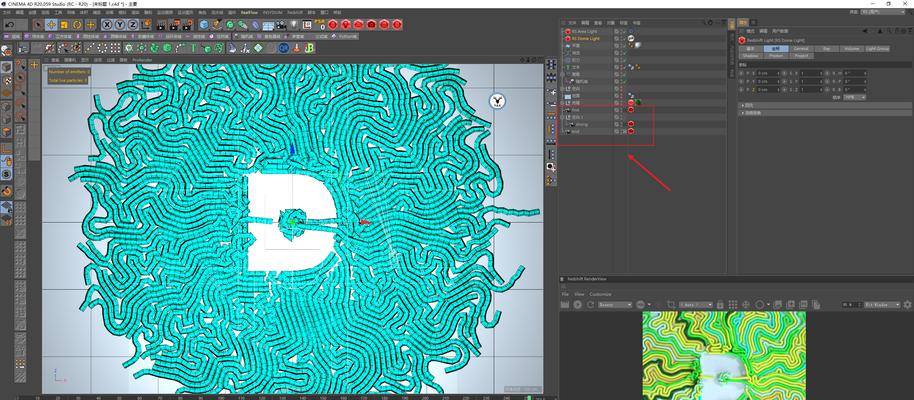Screen dimensions: 914x400
Task: Click the P.X coordinate input field
Action: [x=768, y=74]
